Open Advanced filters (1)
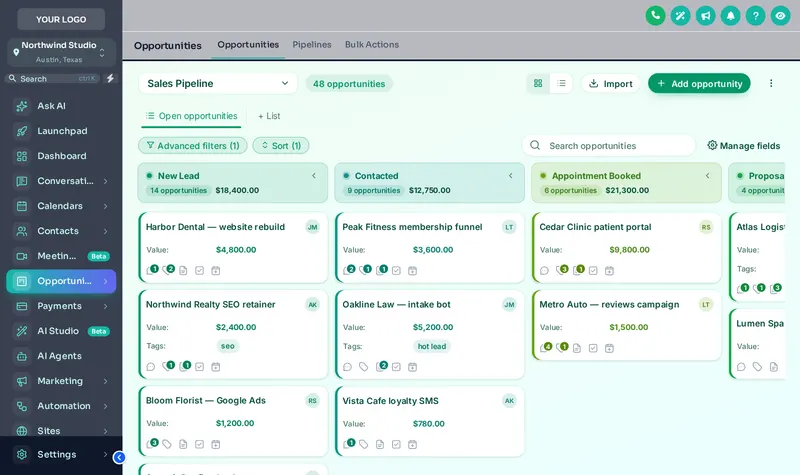 click(193, 145)
